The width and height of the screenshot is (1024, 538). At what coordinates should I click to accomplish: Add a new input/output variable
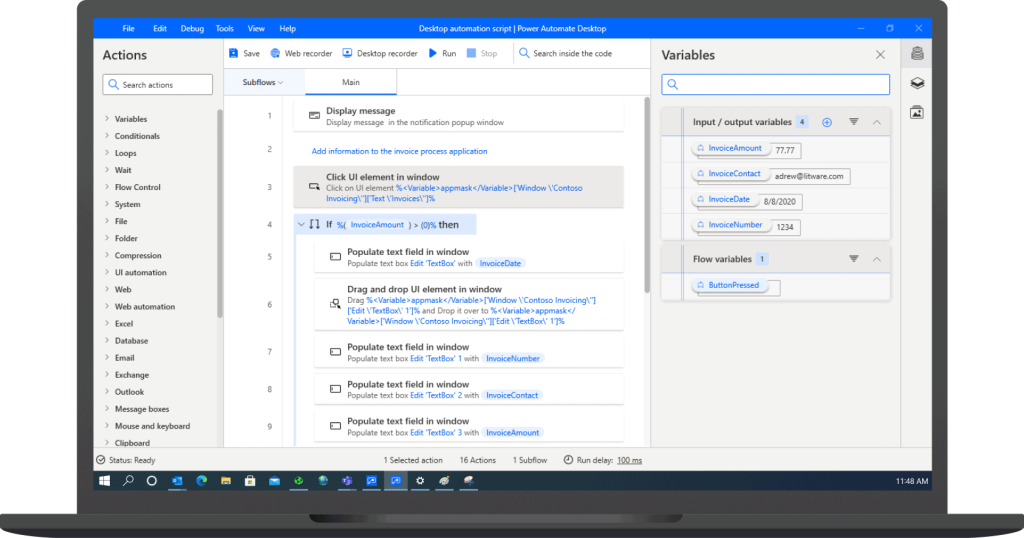pyautogui.click(x=827, y=122)
